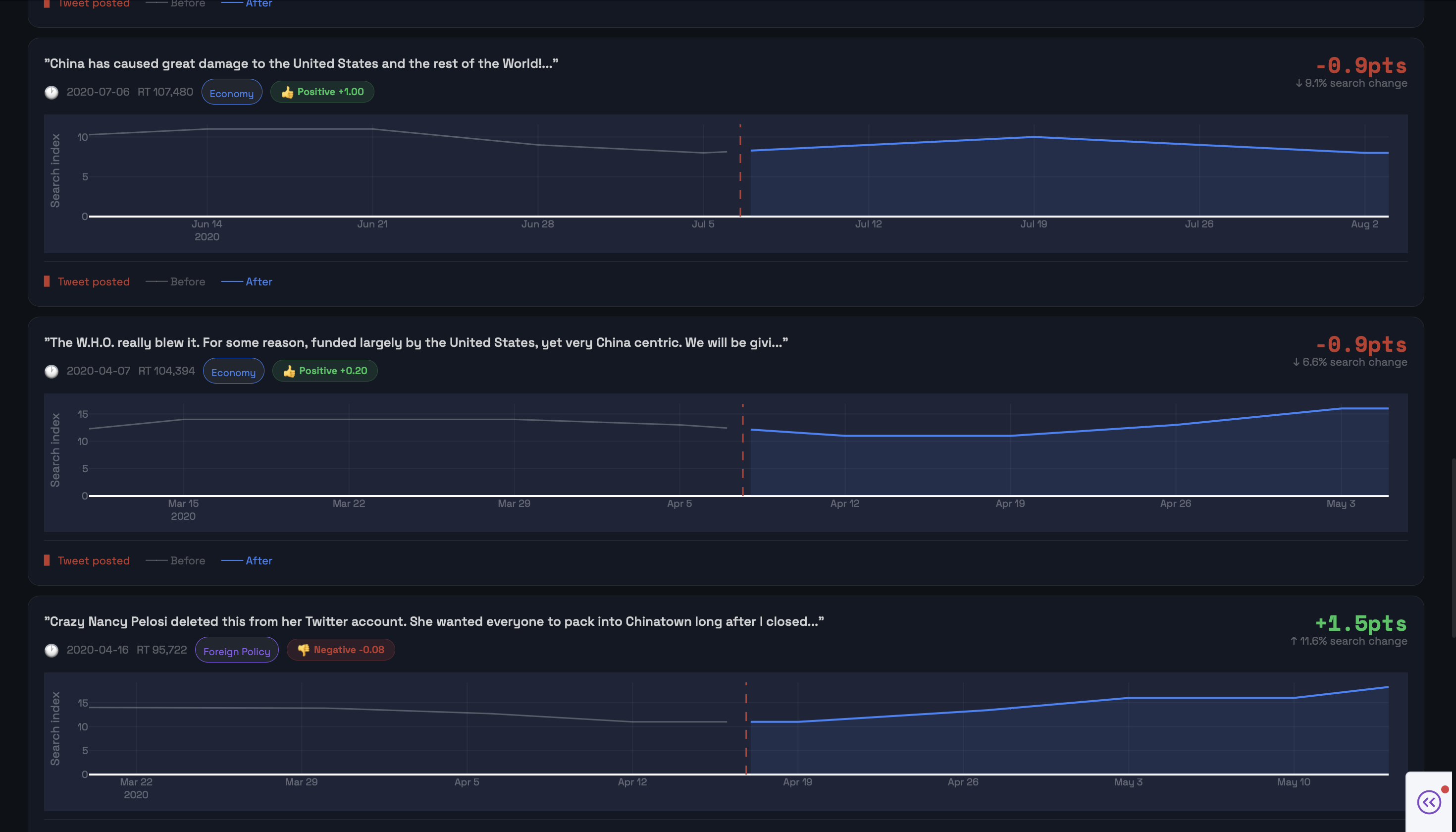Click the clock icon beside 2020-04-07
The width and height of the screenshot is (1456, 832).
point(52,372)
